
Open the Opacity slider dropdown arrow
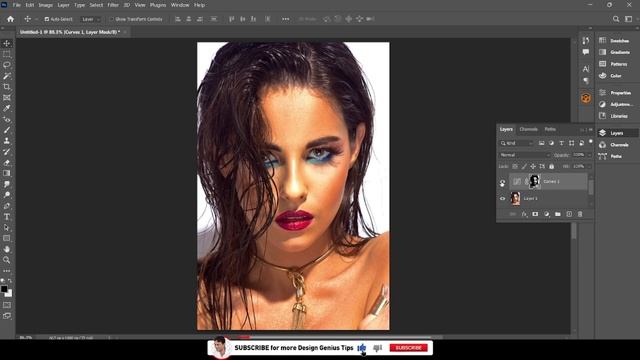pos(589,155)
